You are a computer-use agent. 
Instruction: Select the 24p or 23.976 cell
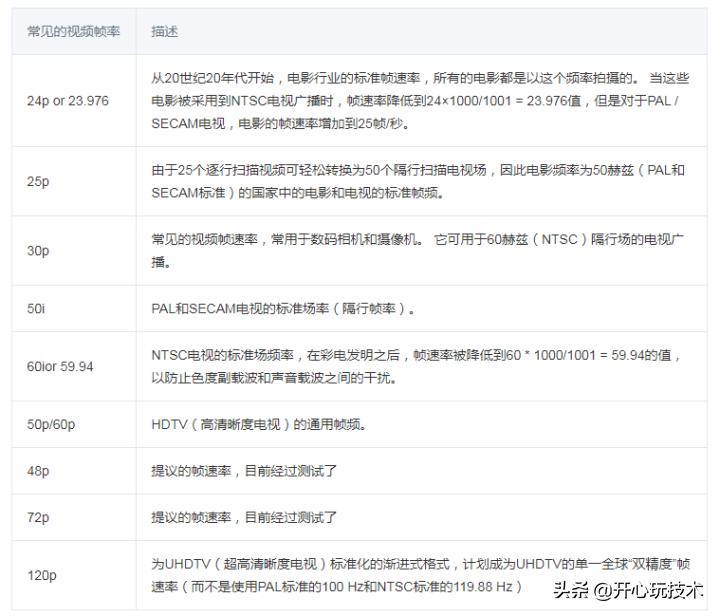coord(73,101)
